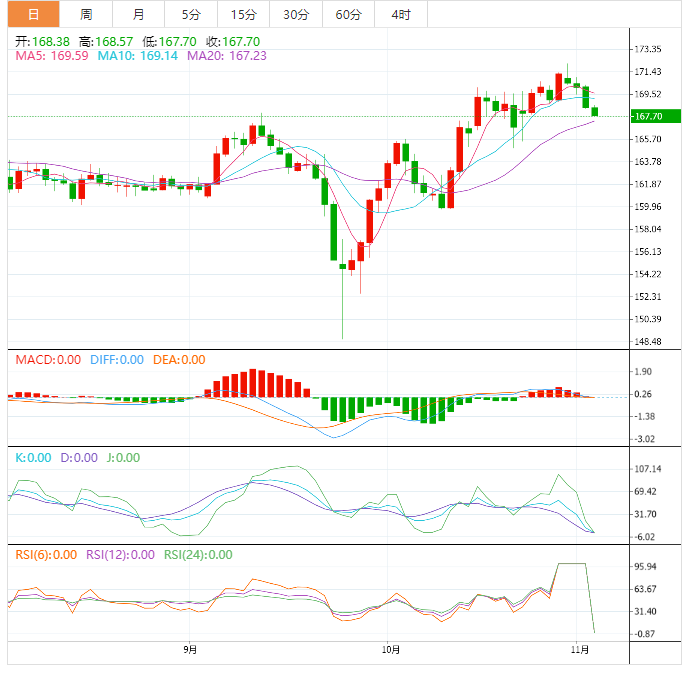Open the 15分 interval tab
This screenshot has width=688, height=674.
tap(244, 14)
